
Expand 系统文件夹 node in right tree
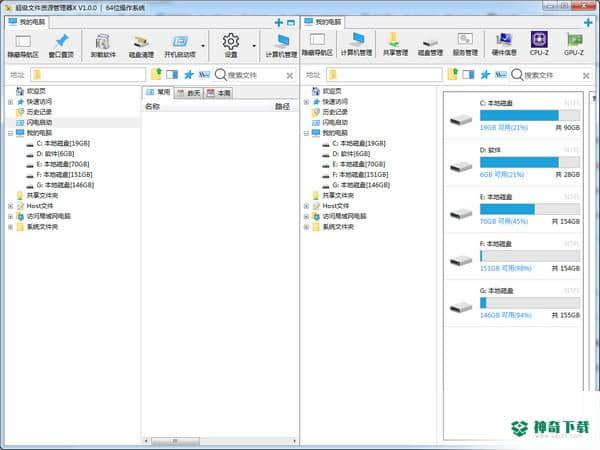pos(306,227)
